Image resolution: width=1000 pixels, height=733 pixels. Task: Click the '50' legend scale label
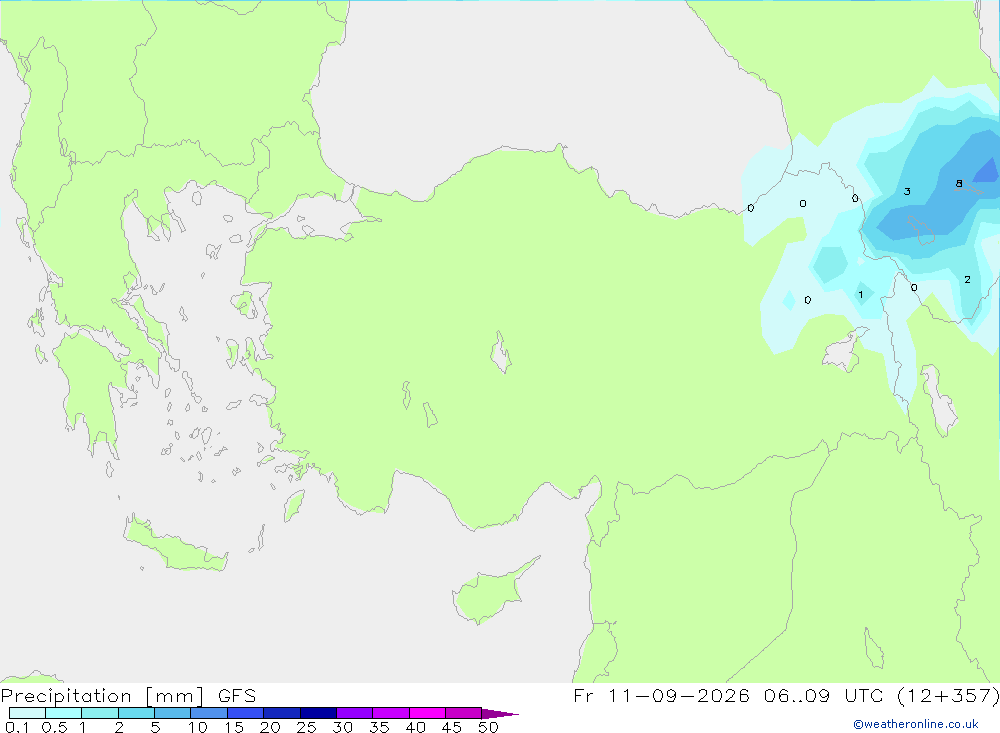489,727
